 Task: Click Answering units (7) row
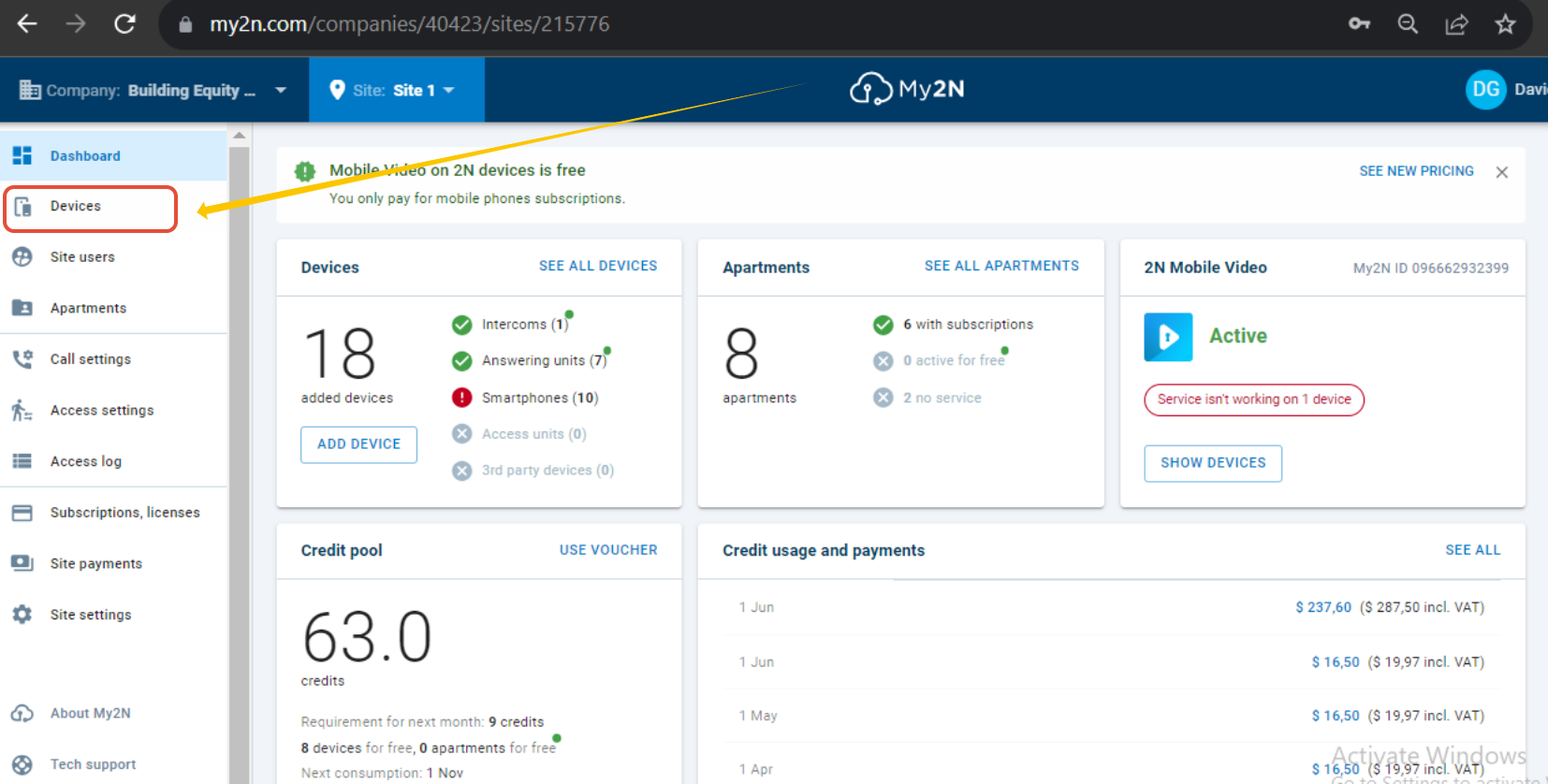coord(530,360)
